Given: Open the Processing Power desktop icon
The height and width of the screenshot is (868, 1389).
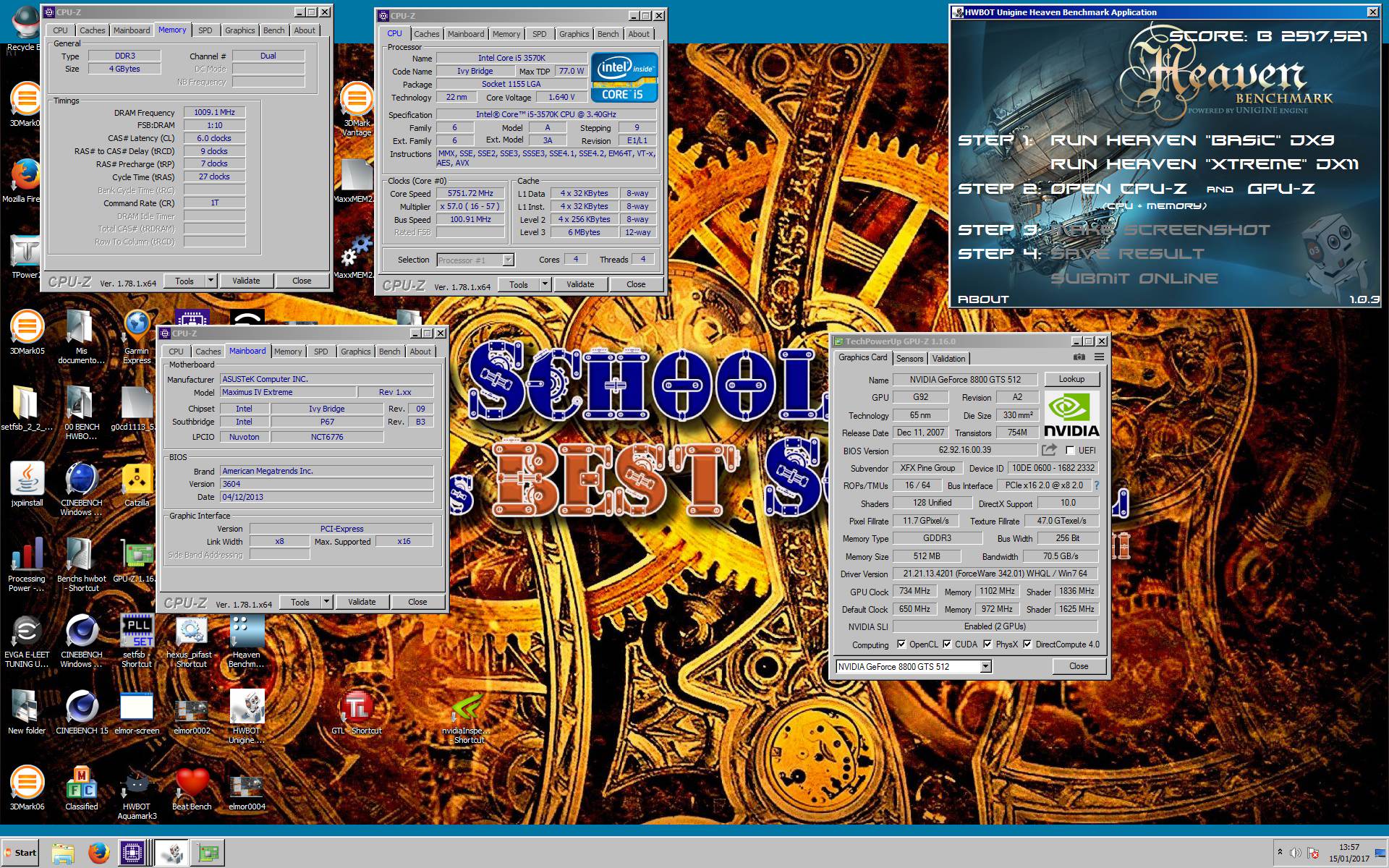Looking at the screenshot, I should 27,565.
